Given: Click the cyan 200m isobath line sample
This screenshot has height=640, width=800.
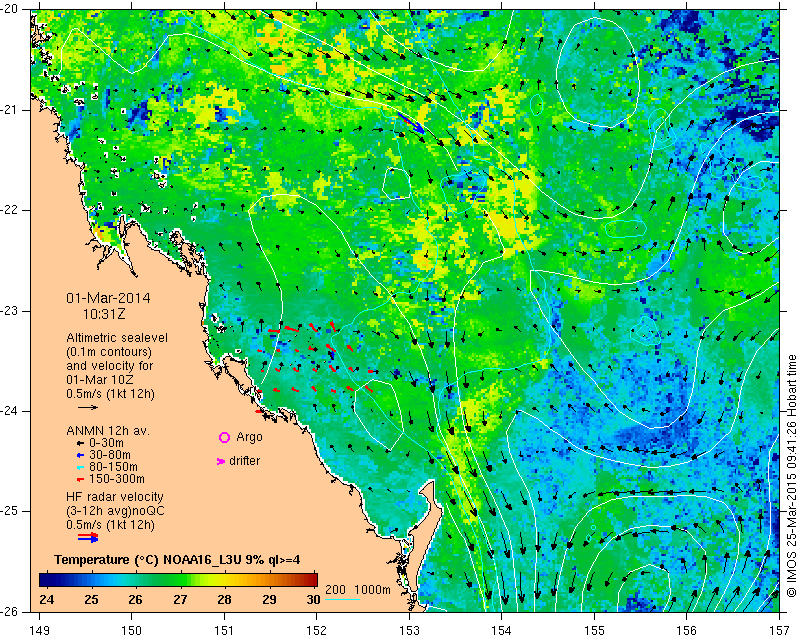Looking at the screenshot, I should [342, 599].
